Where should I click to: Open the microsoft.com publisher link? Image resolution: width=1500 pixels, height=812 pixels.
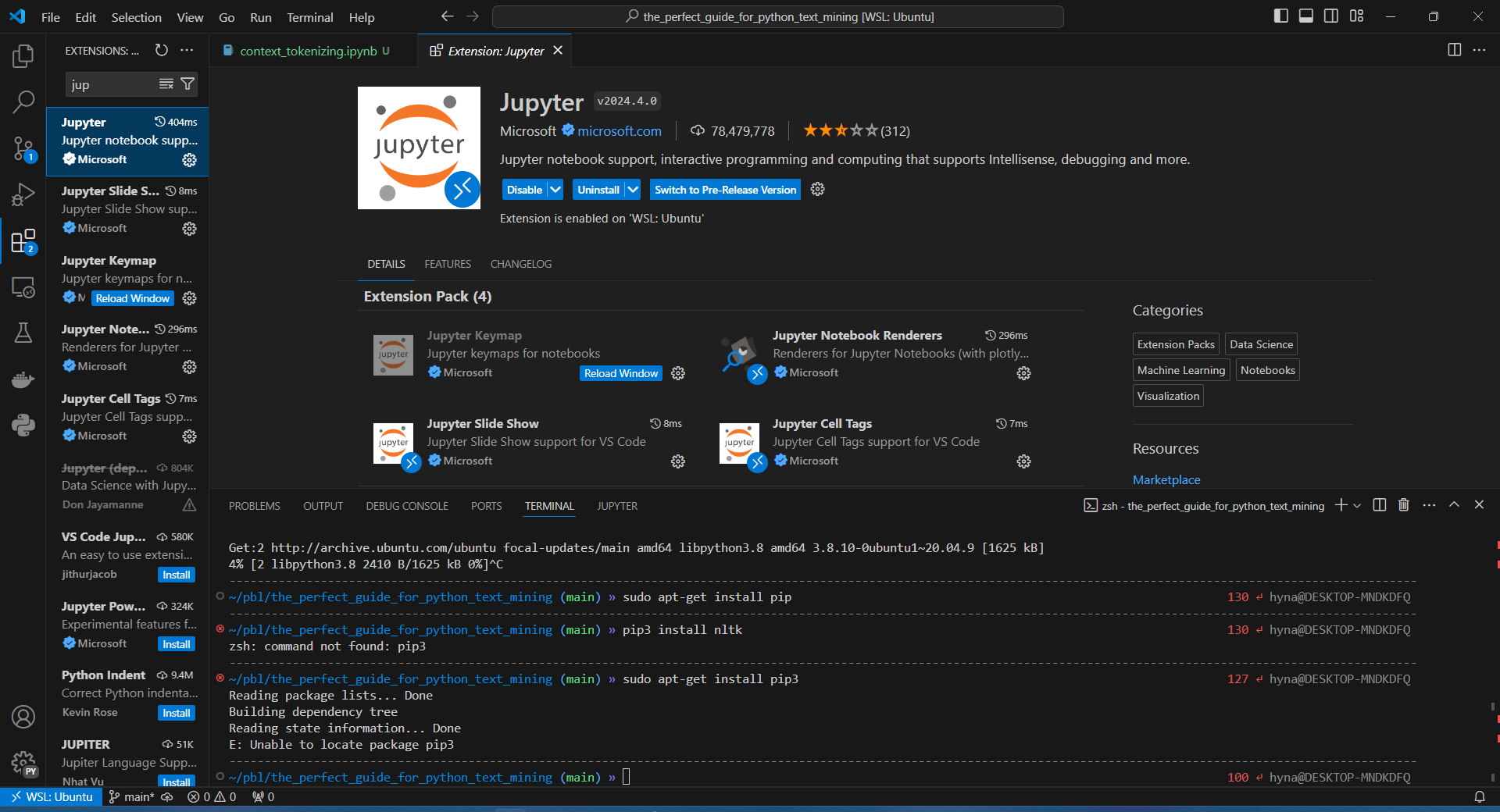pyautogui.click(x=620, y=131)
